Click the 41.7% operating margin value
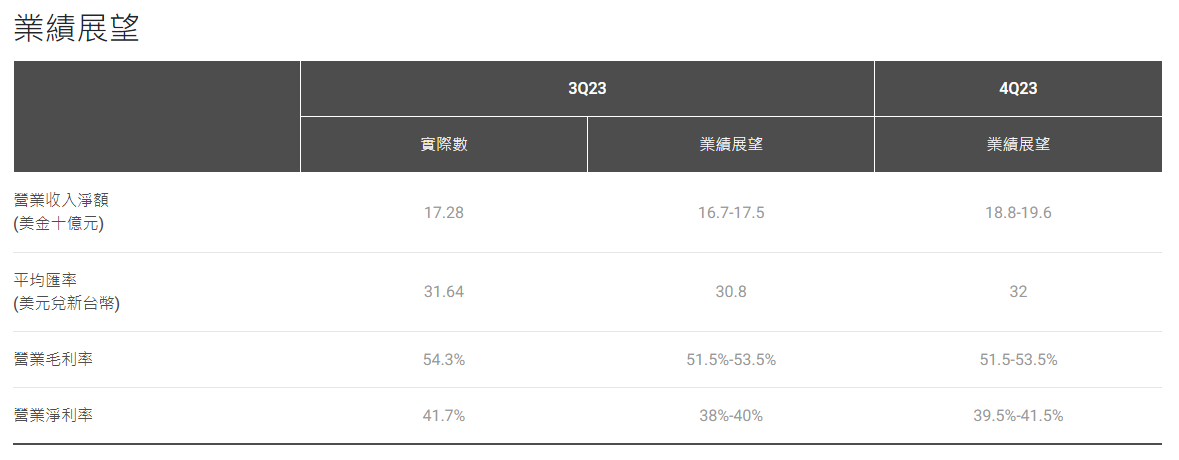This screenshot has width=1179, height=460. (444, 416)
